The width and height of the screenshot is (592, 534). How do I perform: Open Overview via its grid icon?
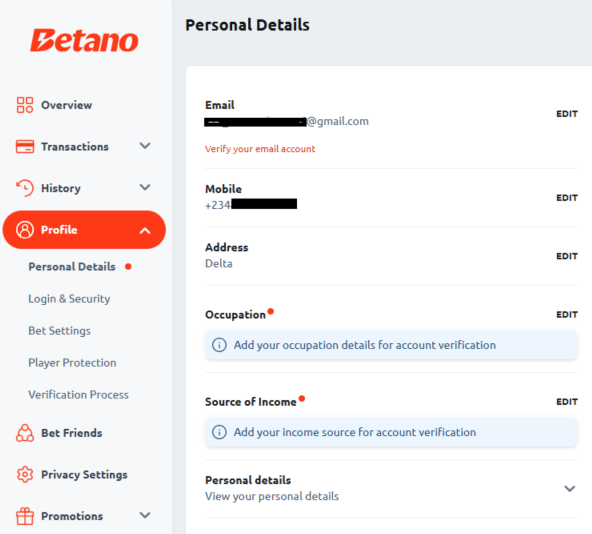[25, 105]
